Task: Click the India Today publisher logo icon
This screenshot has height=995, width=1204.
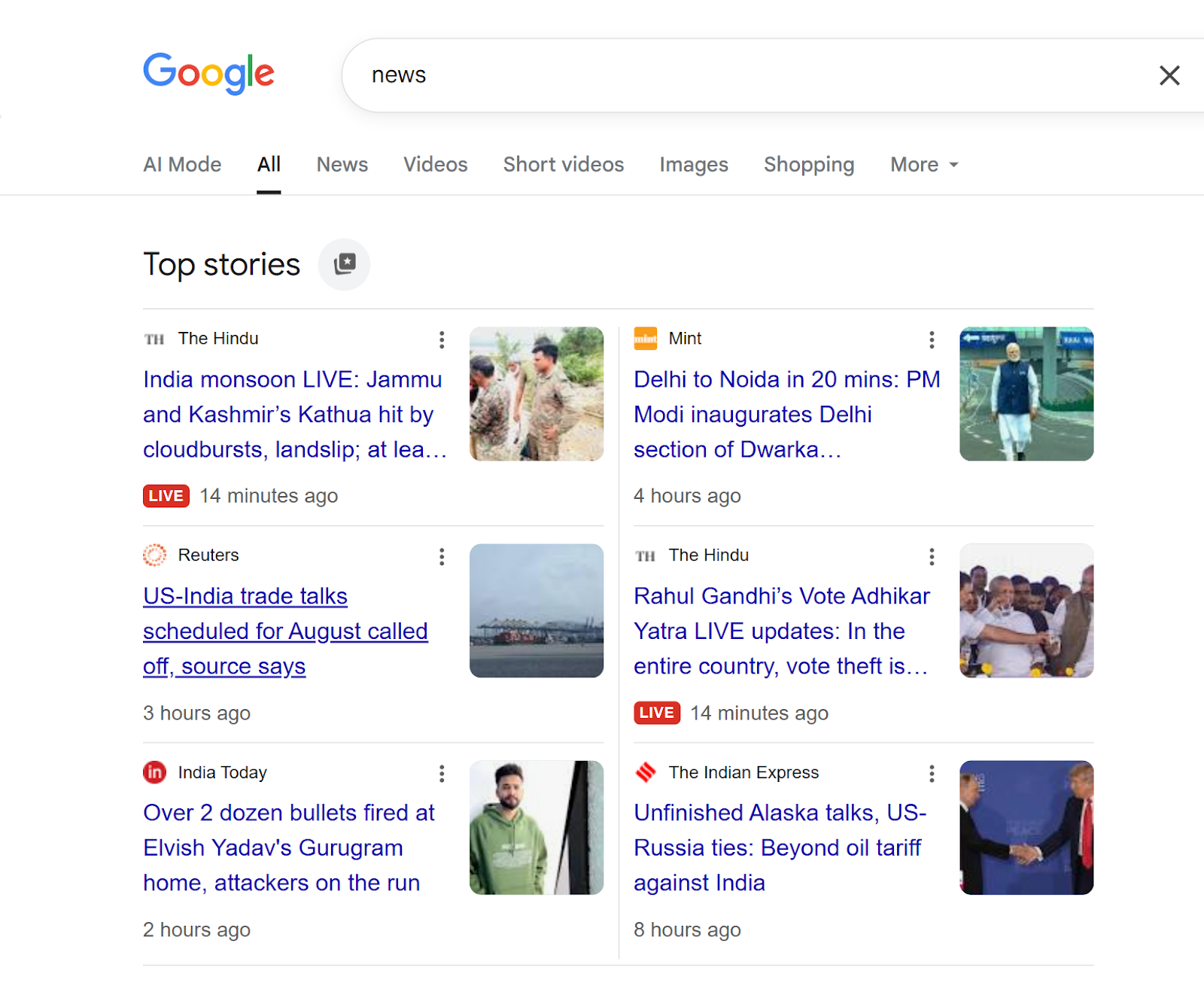Action: coord(154,772)
